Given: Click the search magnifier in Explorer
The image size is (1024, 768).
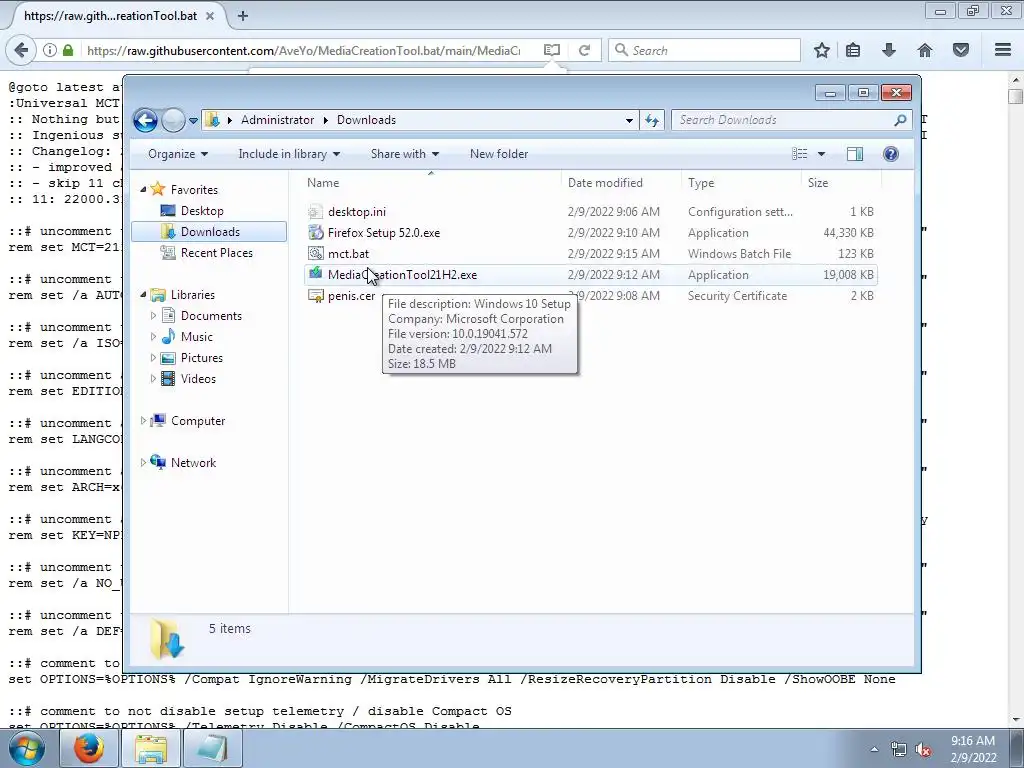Looking at the screenshot, I should pyautogui.click(x=901, y=120).
